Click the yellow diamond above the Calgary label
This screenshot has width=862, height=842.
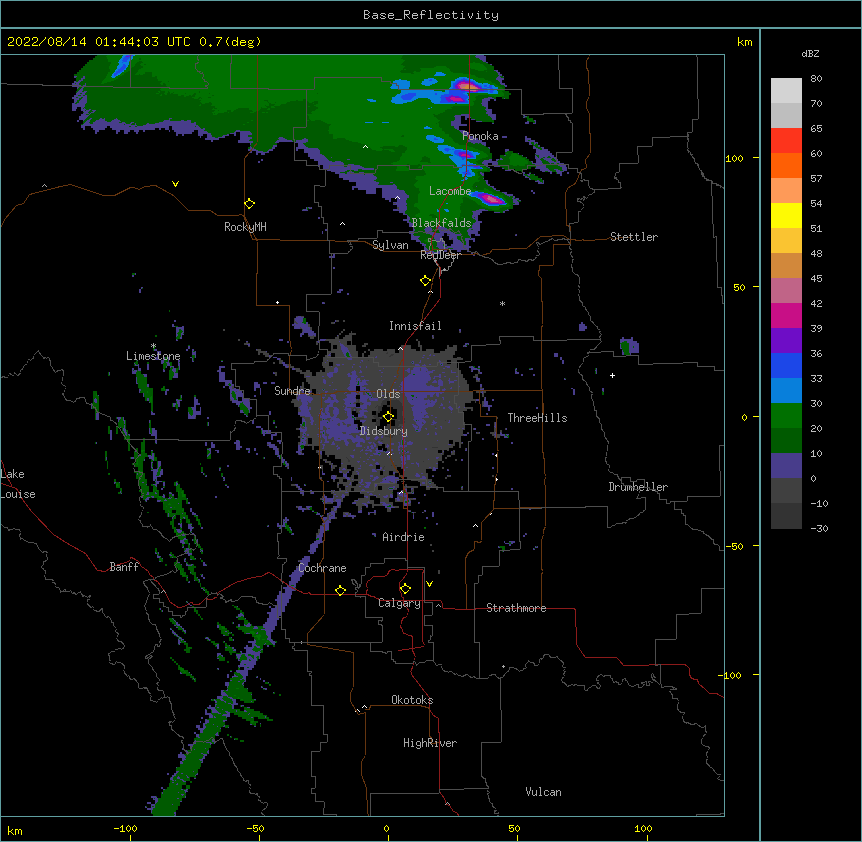405,589
